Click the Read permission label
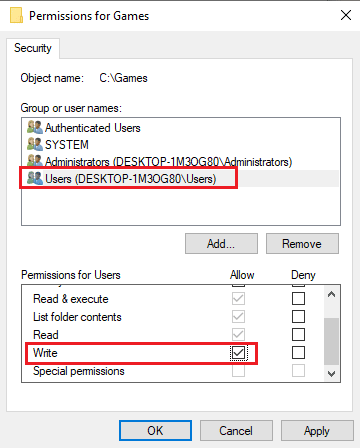Screen dimensions: 360x448 pos(46,335)
